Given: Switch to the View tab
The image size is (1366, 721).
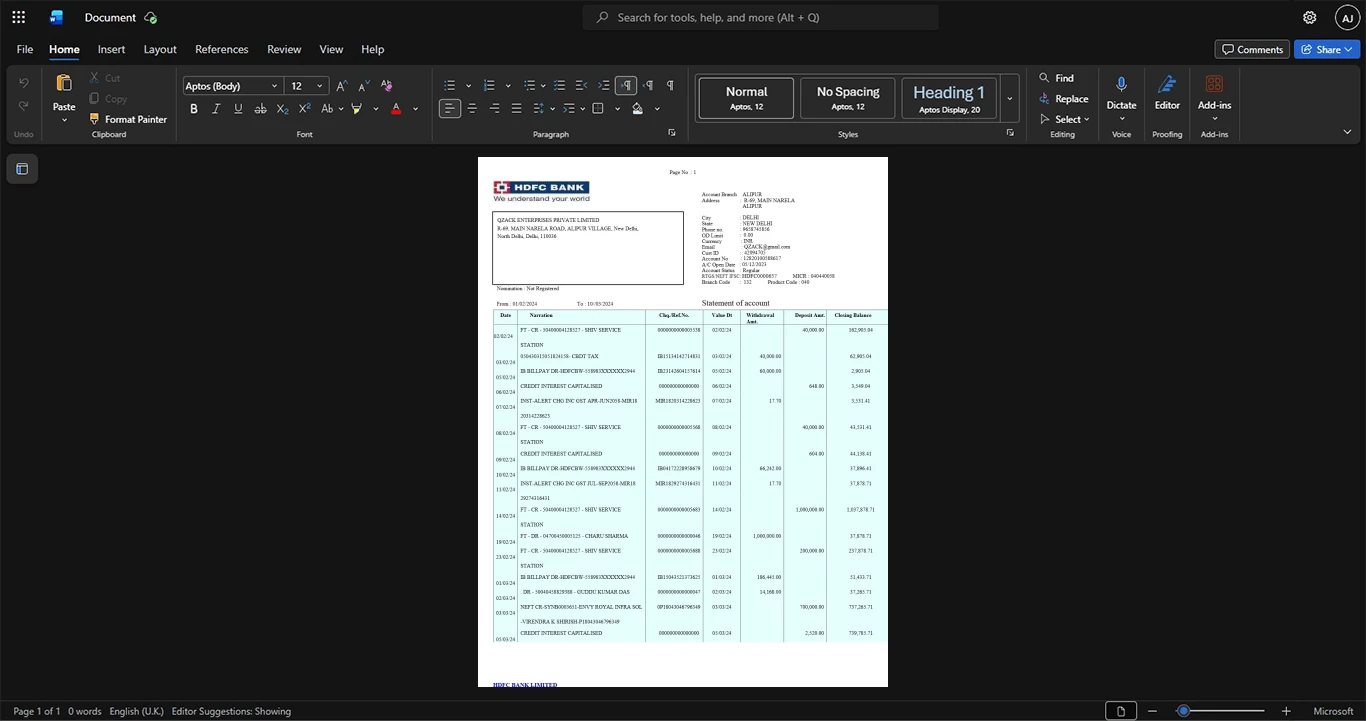Looking at the screenshot, I should (x=331, y=49).
